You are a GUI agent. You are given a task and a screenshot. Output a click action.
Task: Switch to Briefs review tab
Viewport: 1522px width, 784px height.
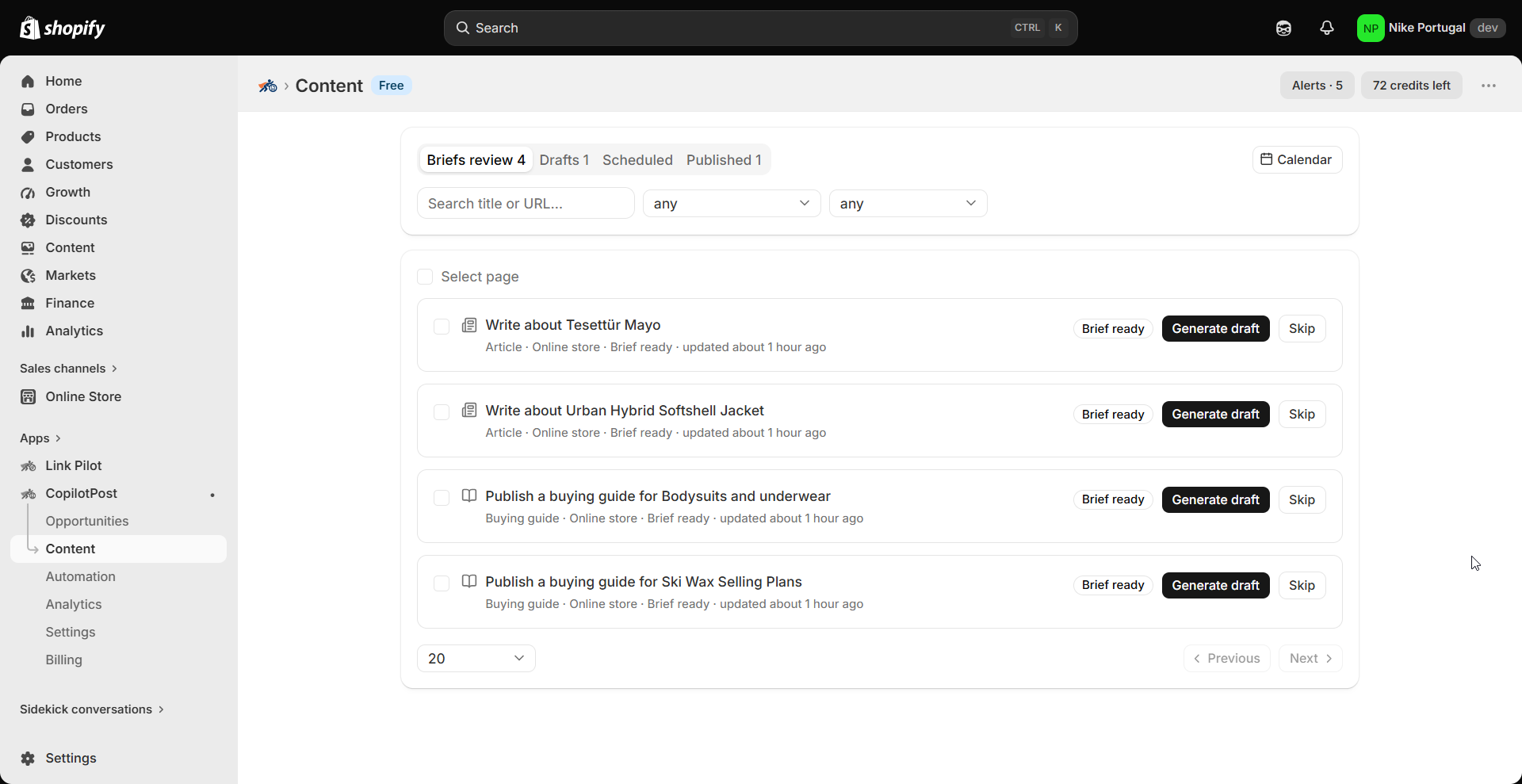(x=476, y=160)
